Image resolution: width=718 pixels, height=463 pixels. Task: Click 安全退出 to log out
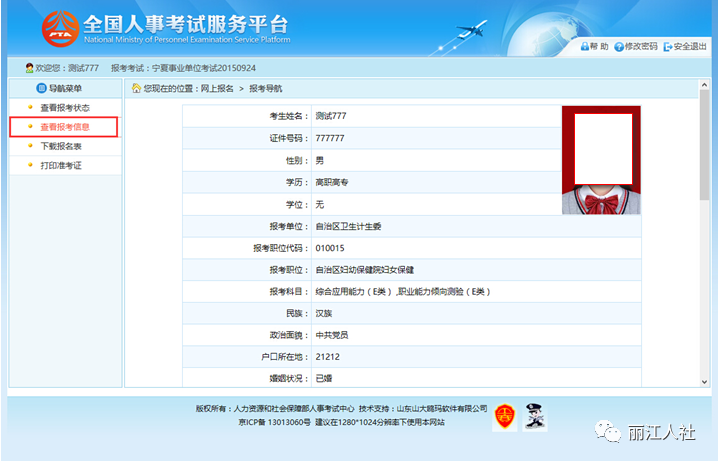pos(690,46)
